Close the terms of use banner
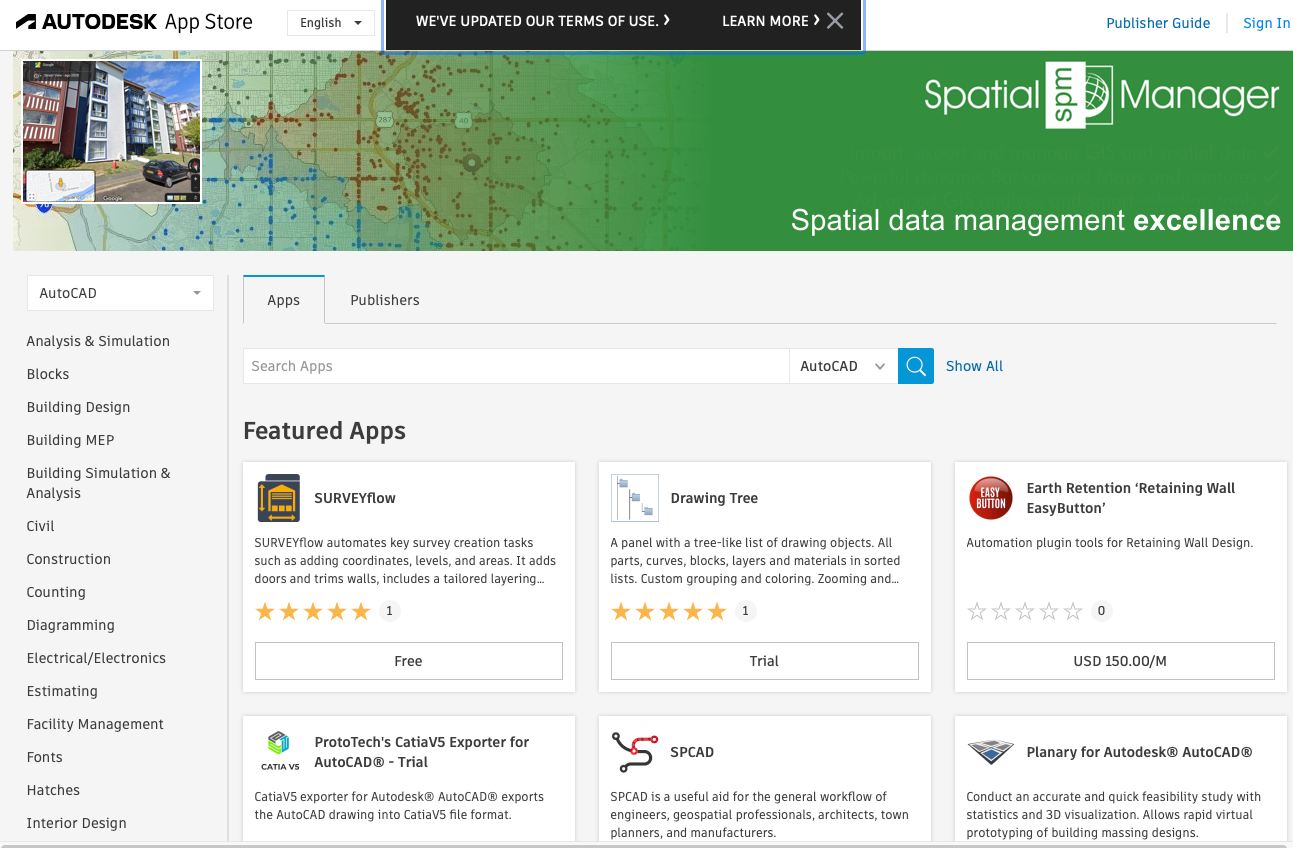The image size is (1293, 848). pos(836,21)
